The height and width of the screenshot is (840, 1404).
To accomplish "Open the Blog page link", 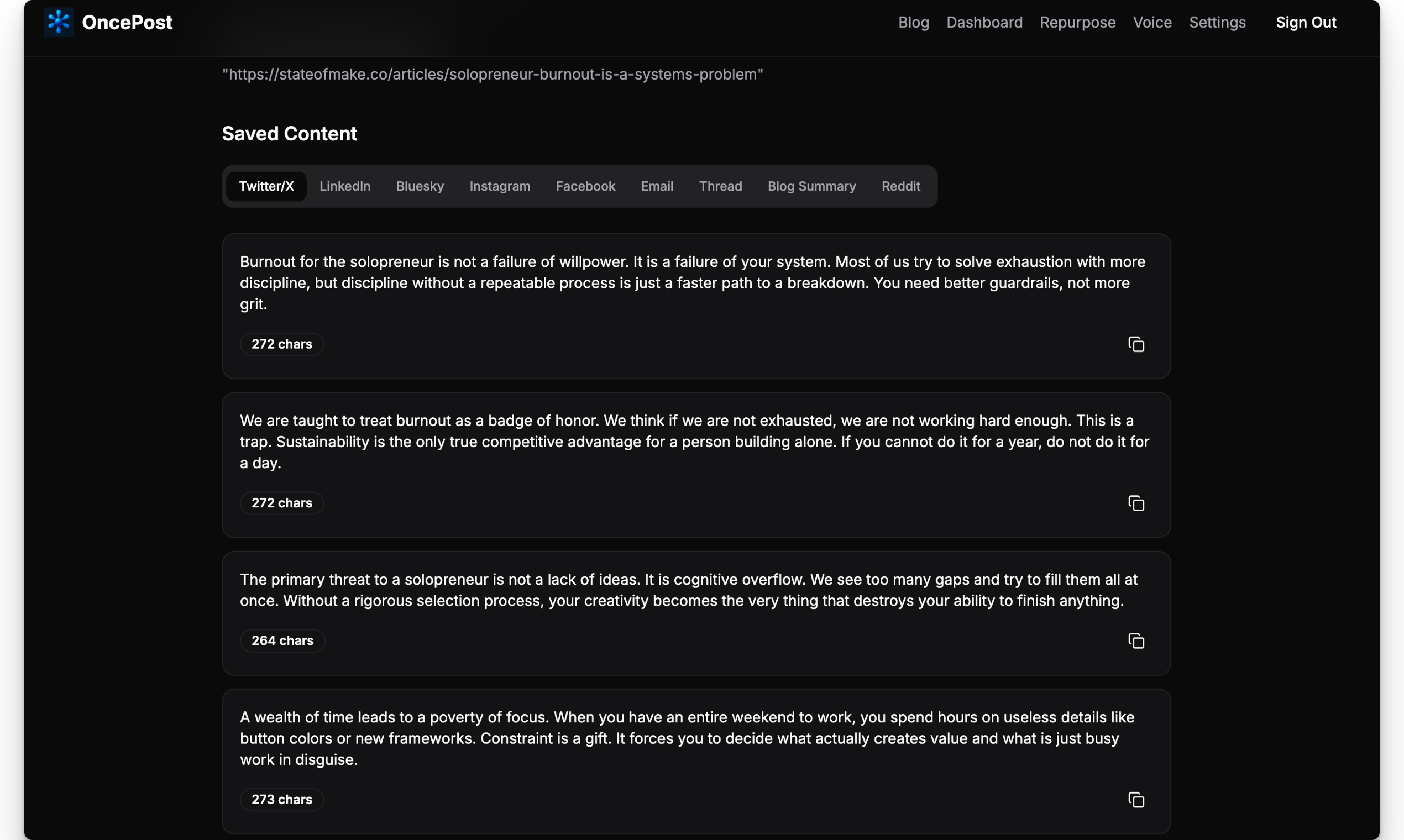I will click(913, 23).
